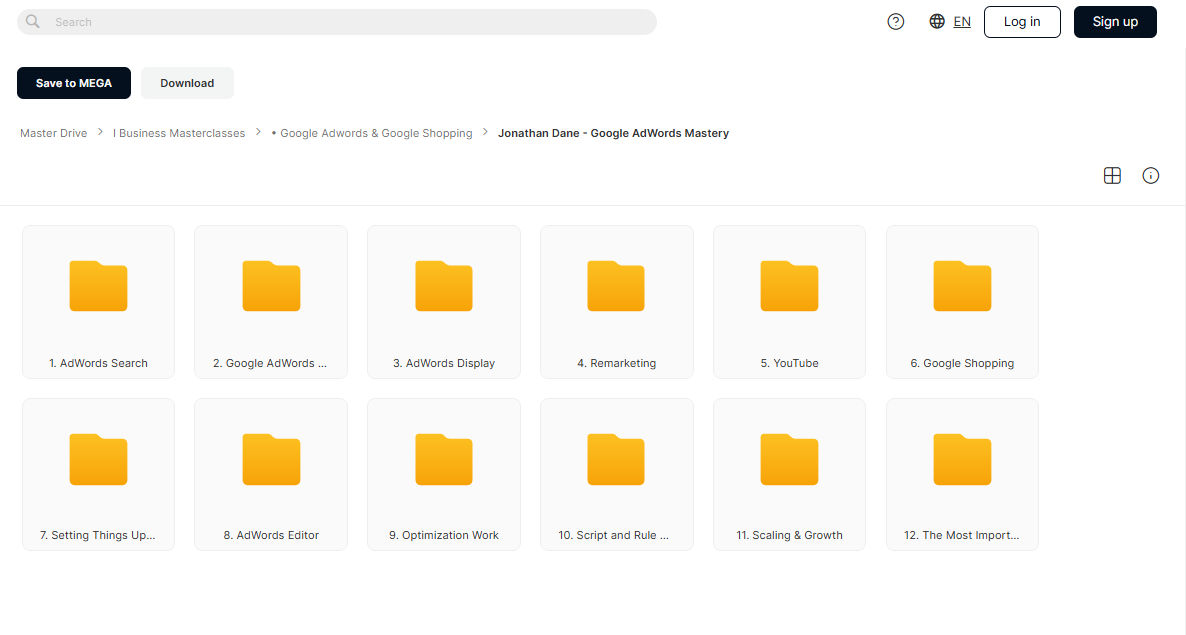This screenshot has height=635, width=1186.
Task: Open the 11. Scaling & Growth folder icon
Action: coord(789,459)
